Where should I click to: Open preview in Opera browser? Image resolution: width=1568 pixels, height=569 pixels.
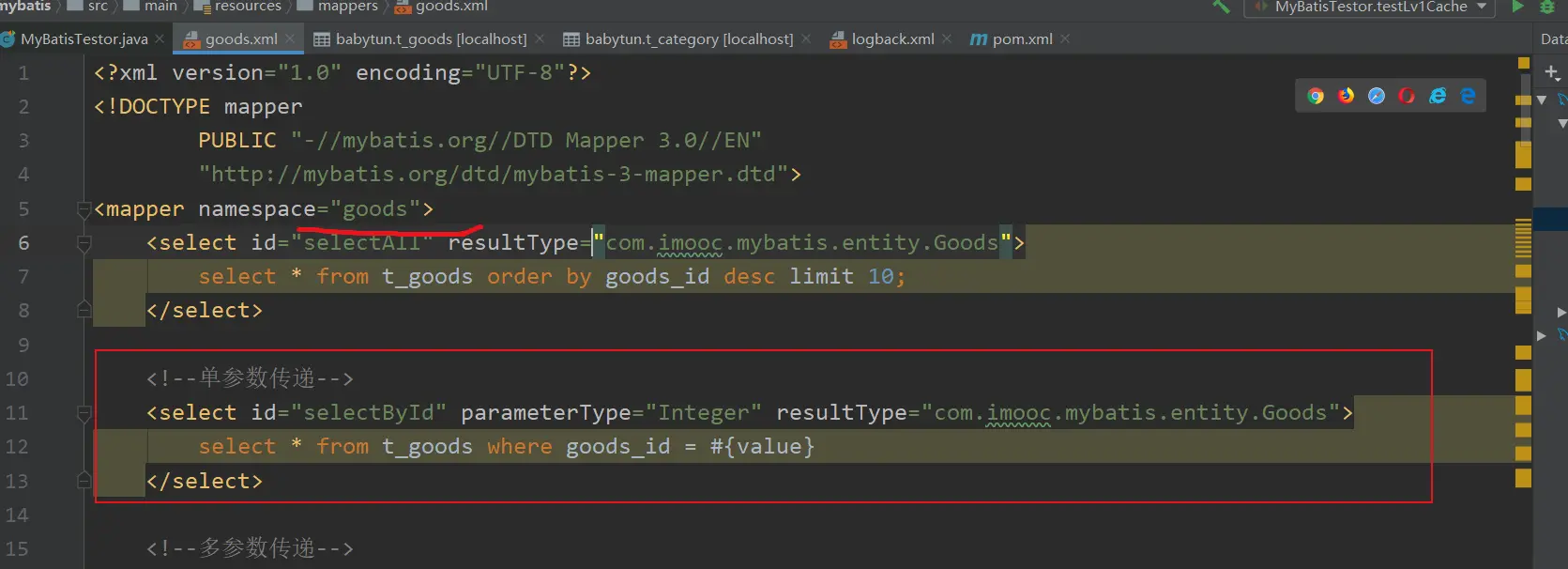click(x=1407, y=96)
